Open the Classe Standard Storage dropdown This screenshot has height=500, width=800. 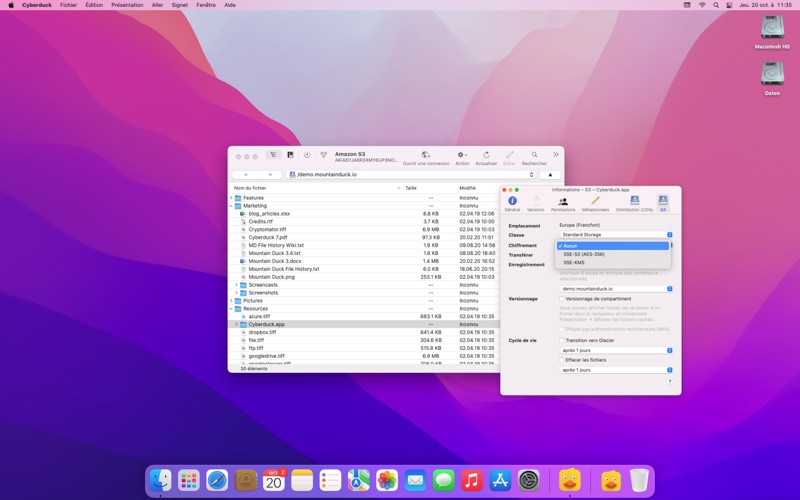coord(616,235)
